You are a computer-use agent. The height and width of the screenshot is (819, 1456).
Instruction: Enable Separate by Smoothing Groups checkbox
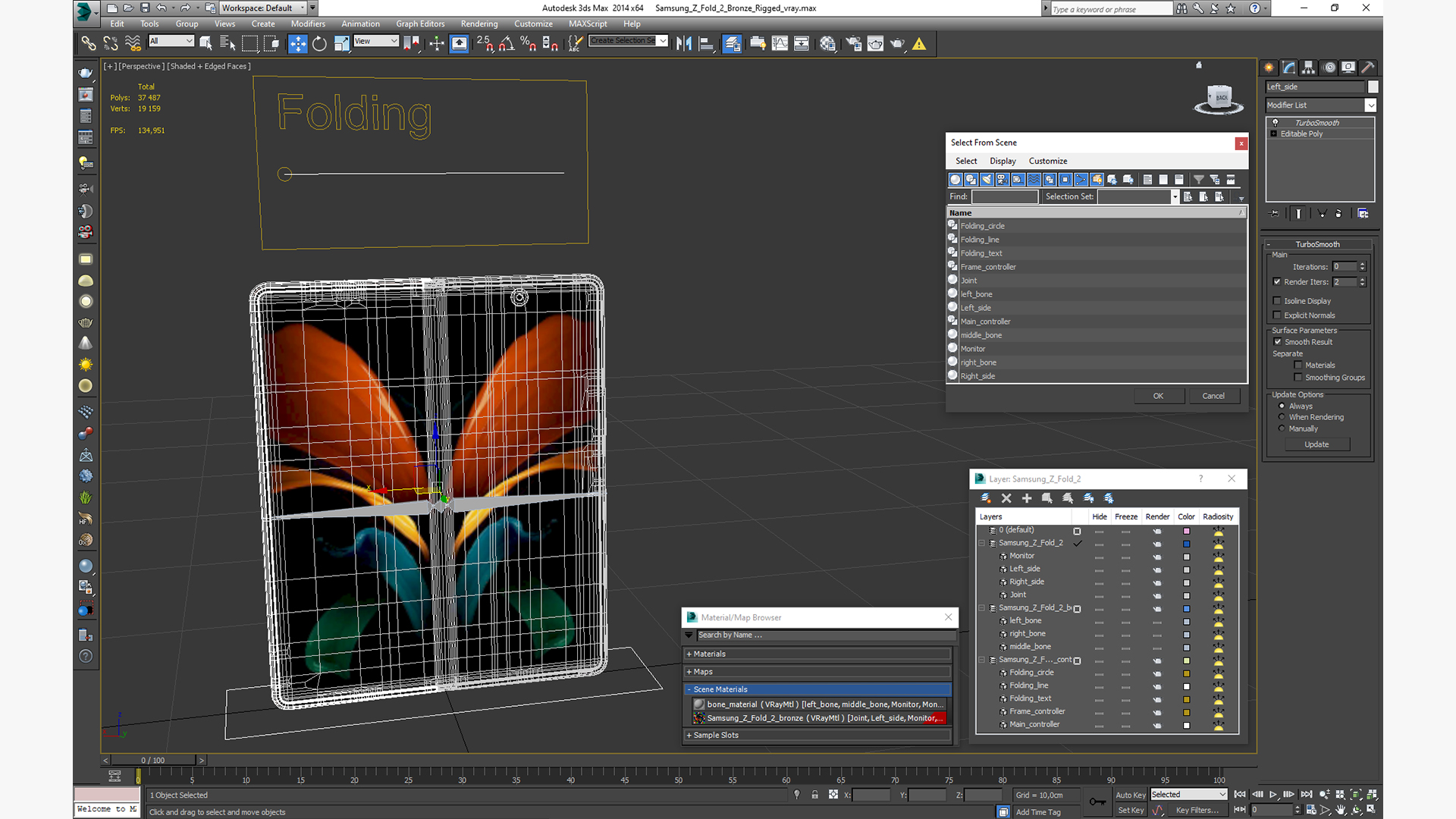click(x=1298, y=377)
